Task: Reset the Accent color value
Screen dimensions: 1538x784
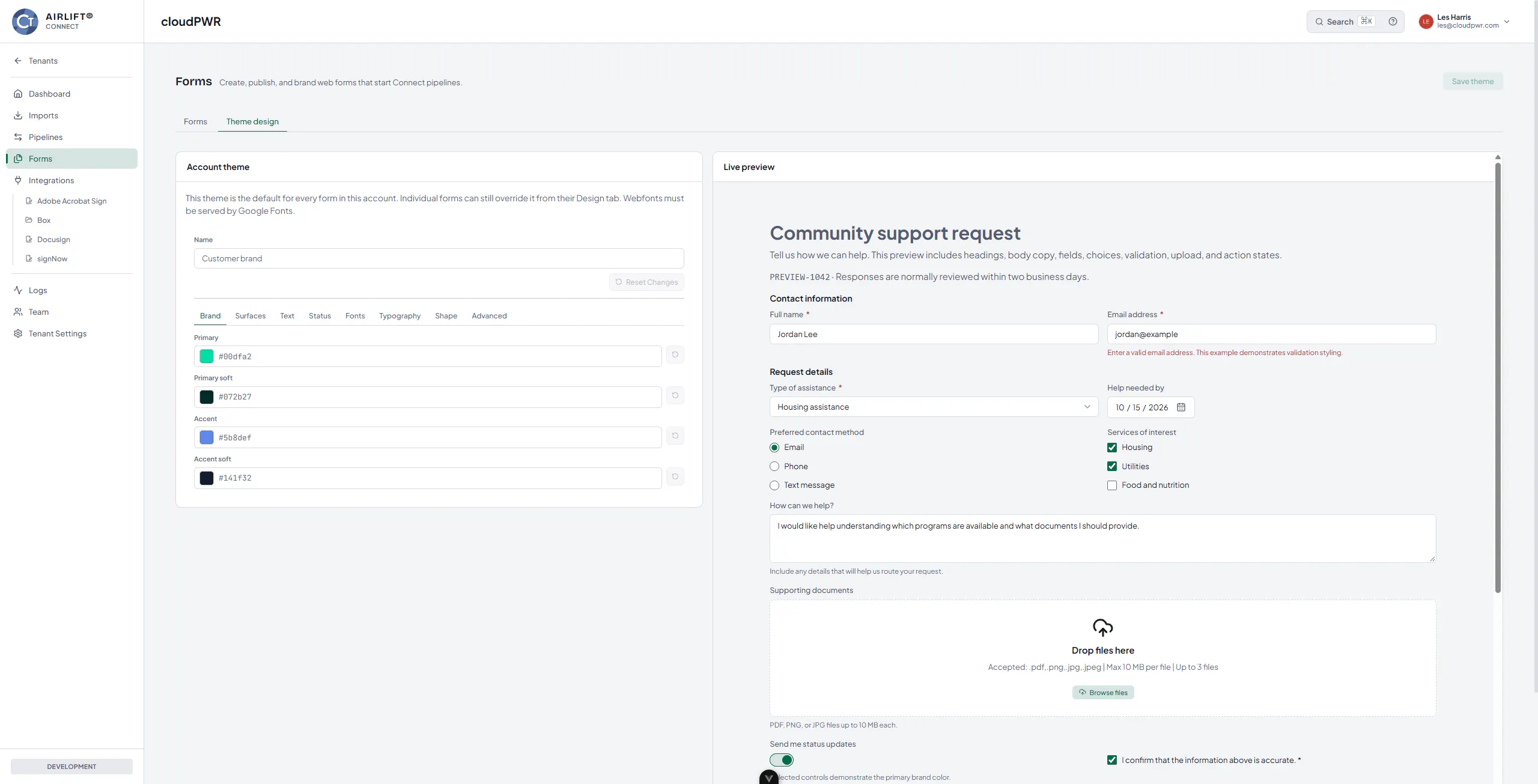Action: [x=675, y=436]
